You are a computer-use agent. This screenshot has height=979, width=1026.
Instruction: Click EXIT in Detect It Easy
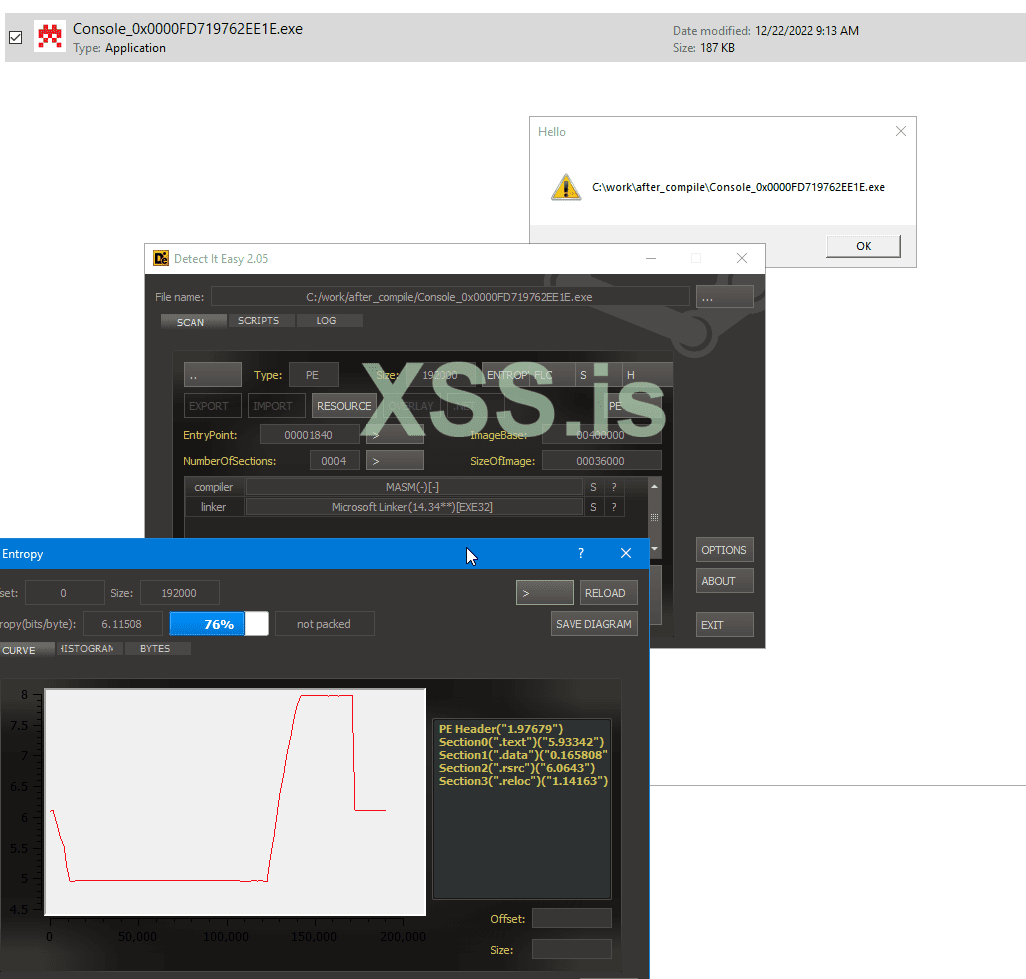point(724,624)
